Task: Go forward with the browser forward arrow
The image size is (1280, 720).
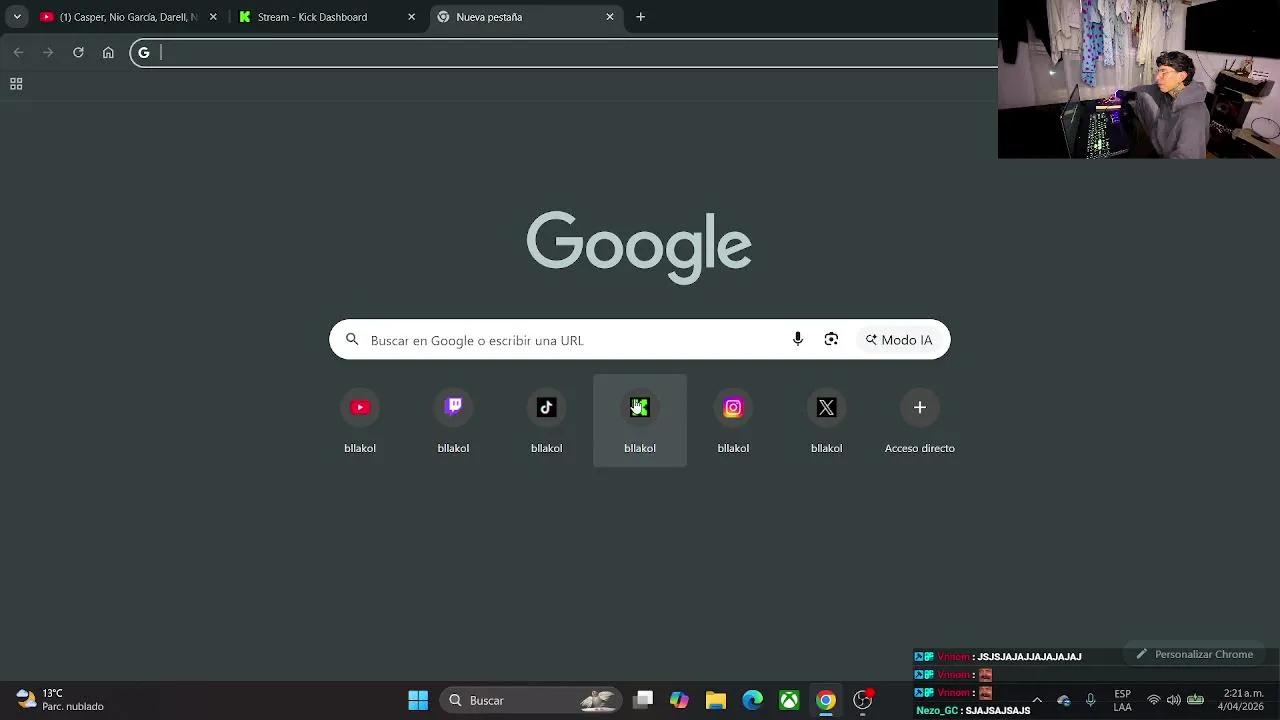Action: click(48, 53)
